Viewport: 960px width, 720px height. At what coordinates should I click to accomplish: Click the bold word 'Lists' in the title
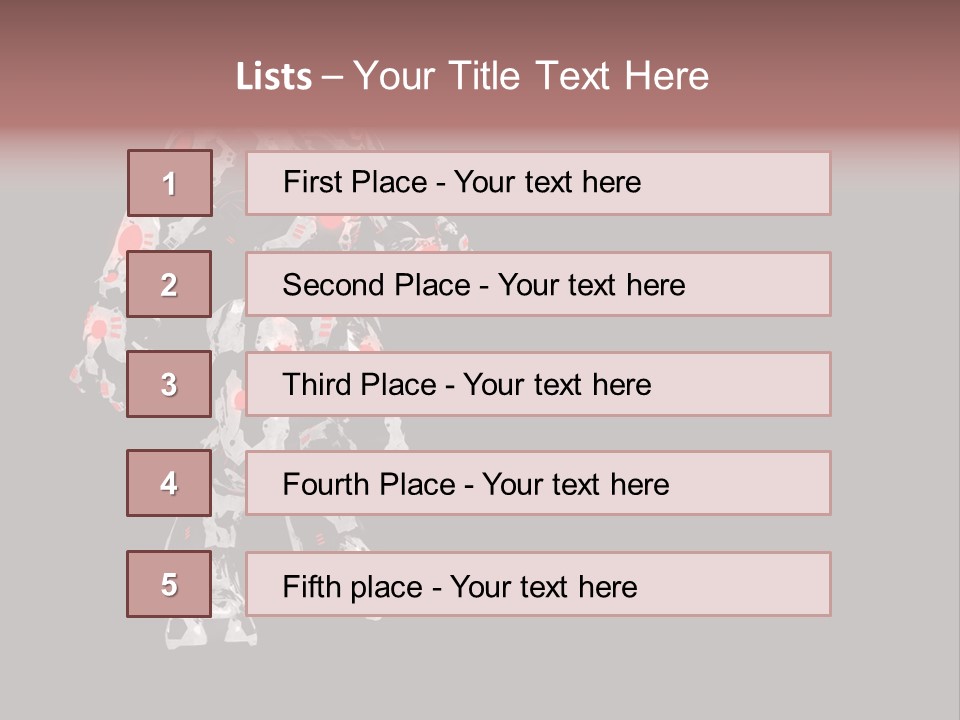pyautogui.click(x=273, y=77)
